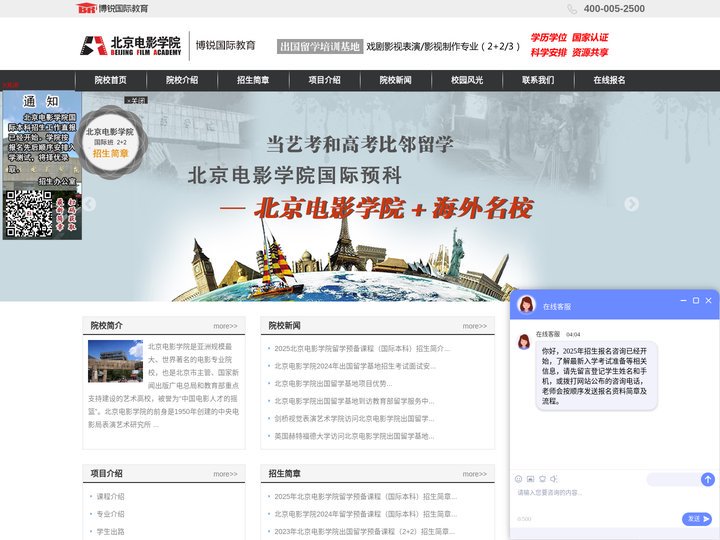Open news 2025北京电影学院留学预备课程 招生简介

362,349
